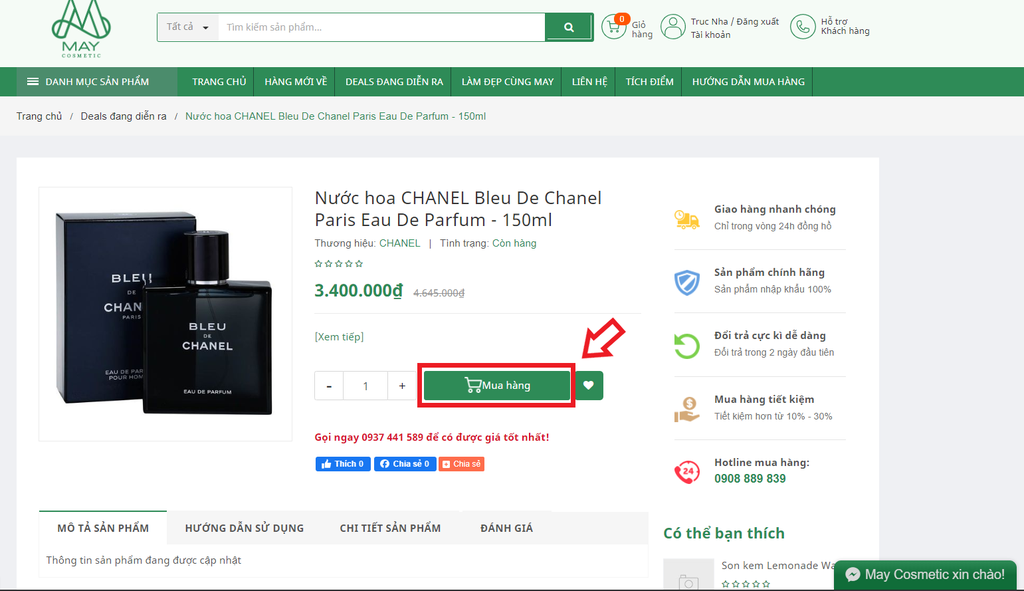Click the Còn hàng status text
This screenshot has width=1024, height=591.
click(x=514, y=243)
